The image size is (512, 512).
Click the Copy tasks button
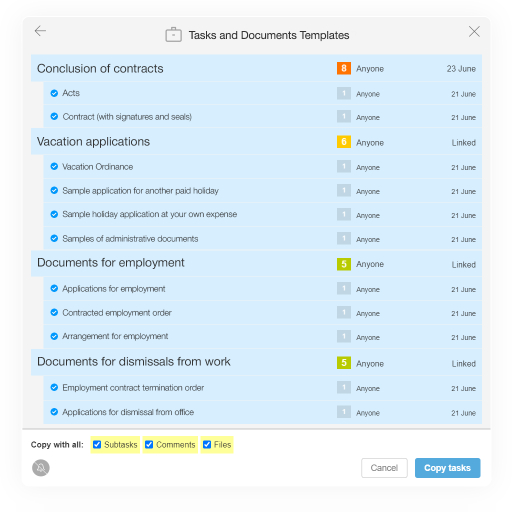[447, 468]
